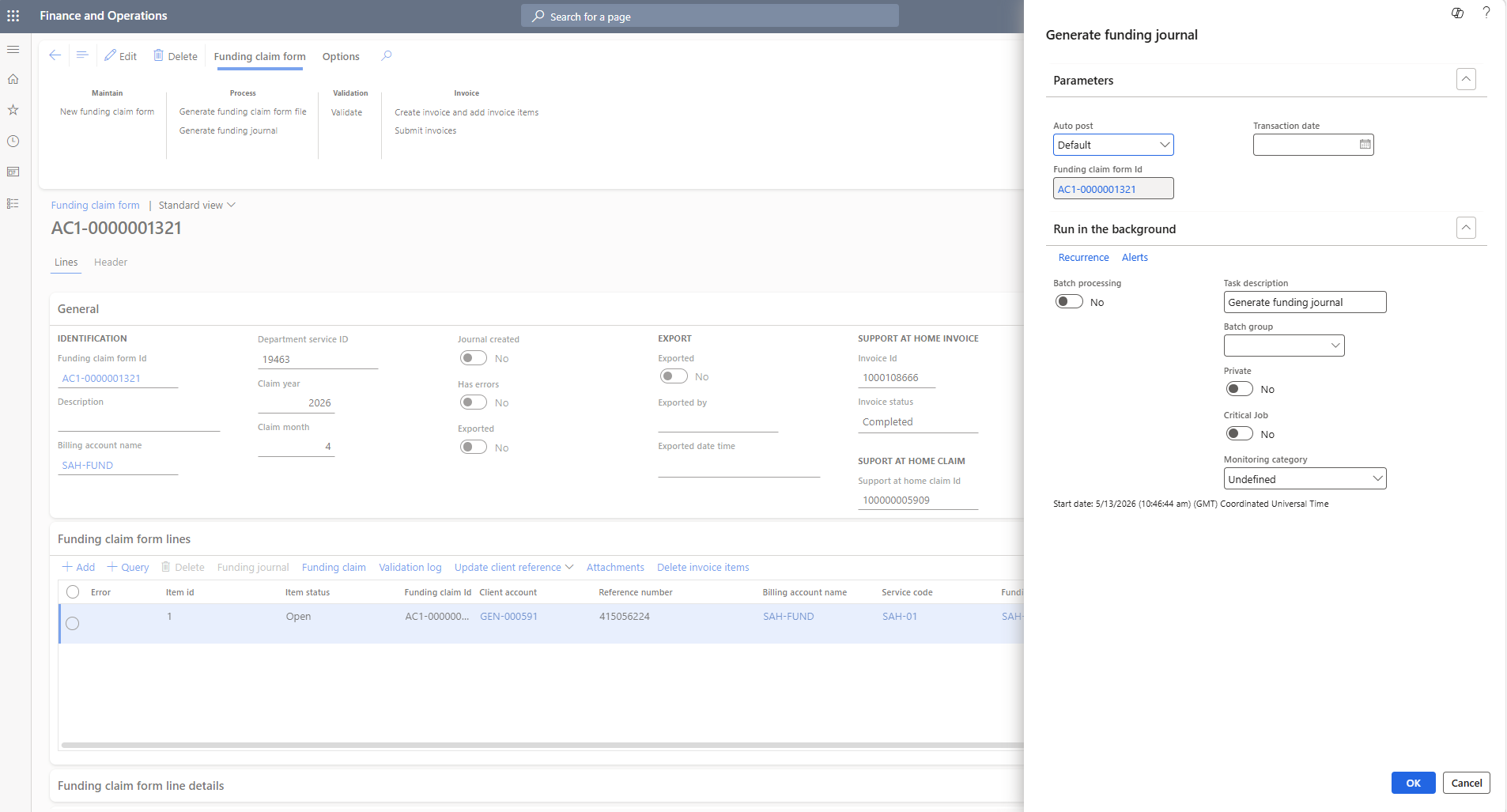This screenshot has width=1507, height=812.
Task: Open client account GEN-000591 link
Action: point(508,617)
